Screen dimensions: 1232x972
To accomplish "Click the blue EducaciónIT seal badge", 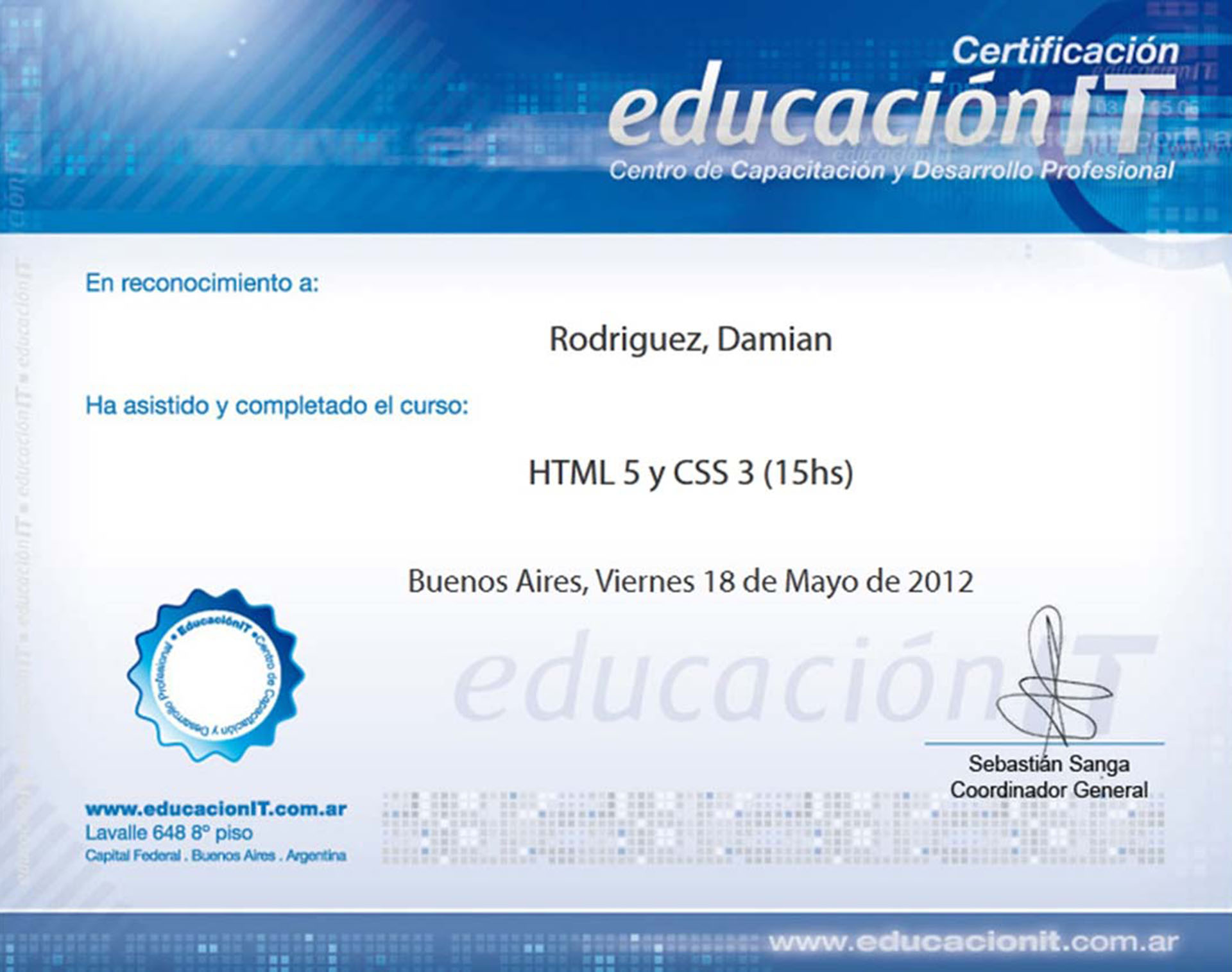I will (x=216, y=675).
